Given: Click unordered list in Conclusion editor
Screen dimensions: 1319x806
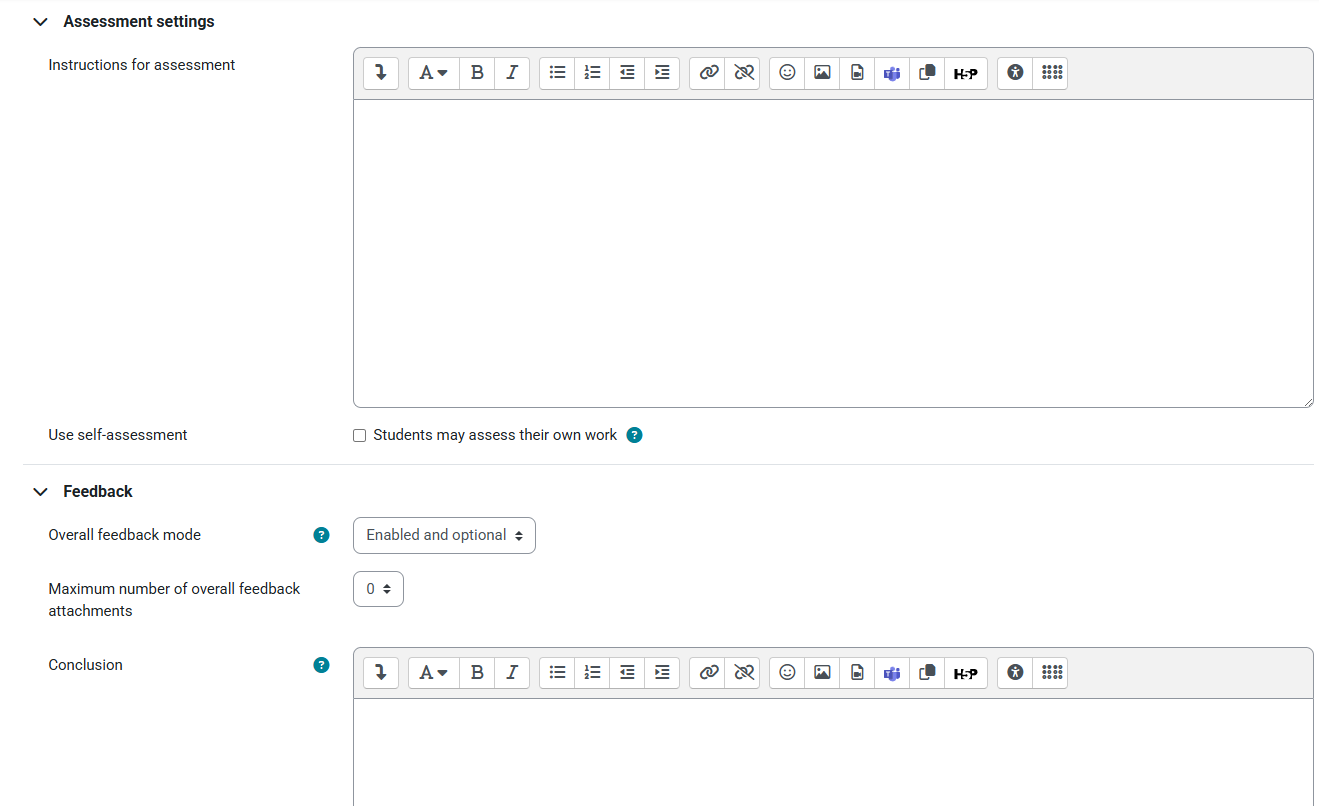Looking at the screenshot, I should (558, 673).
